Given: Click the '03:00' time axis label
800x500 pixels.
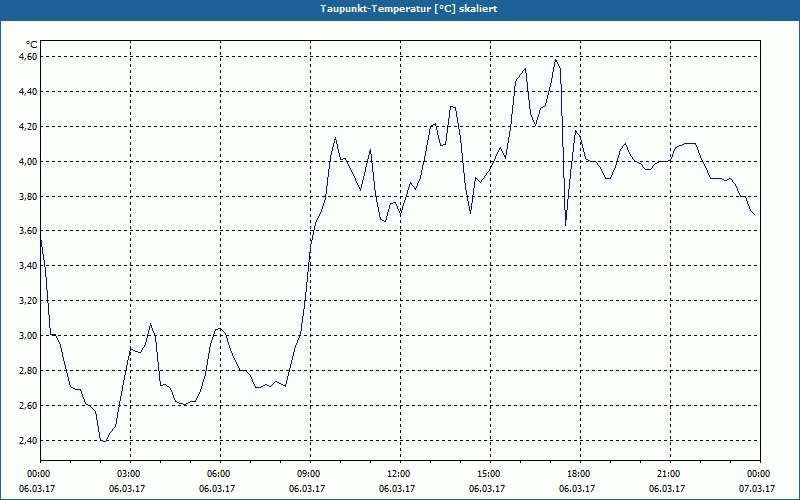Looking at the screenshot, I should 128,474.
